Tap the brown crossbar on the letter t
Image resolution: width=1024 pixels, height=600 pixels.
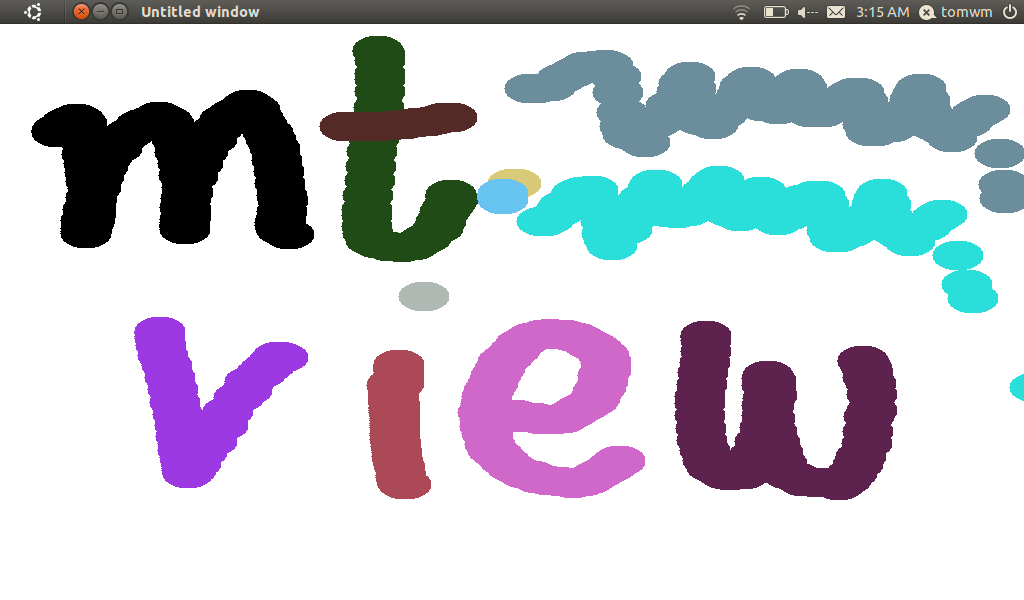point(398,120)
